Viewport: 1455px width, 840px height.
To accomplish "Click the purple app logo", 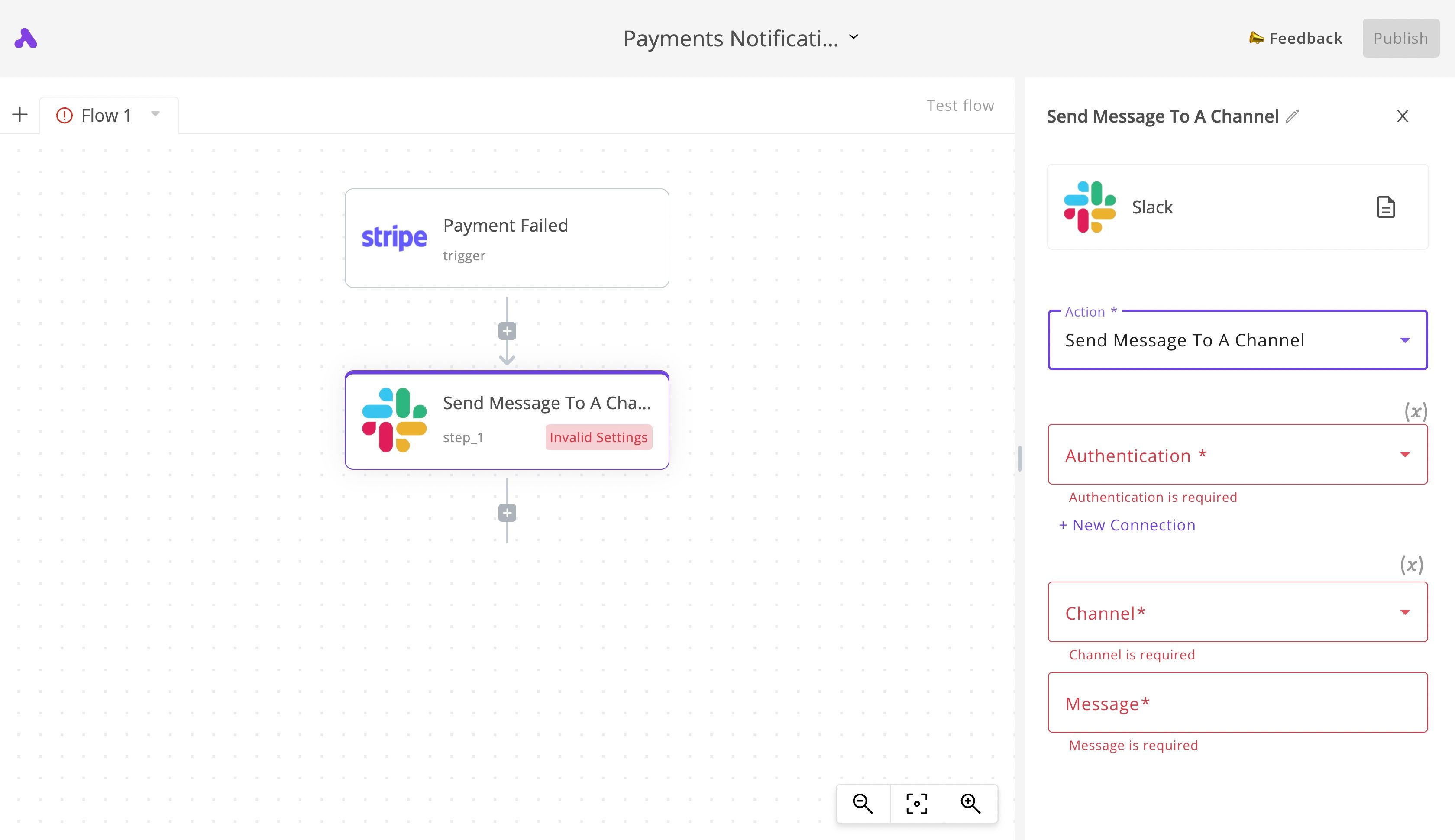I will (26, 39).
